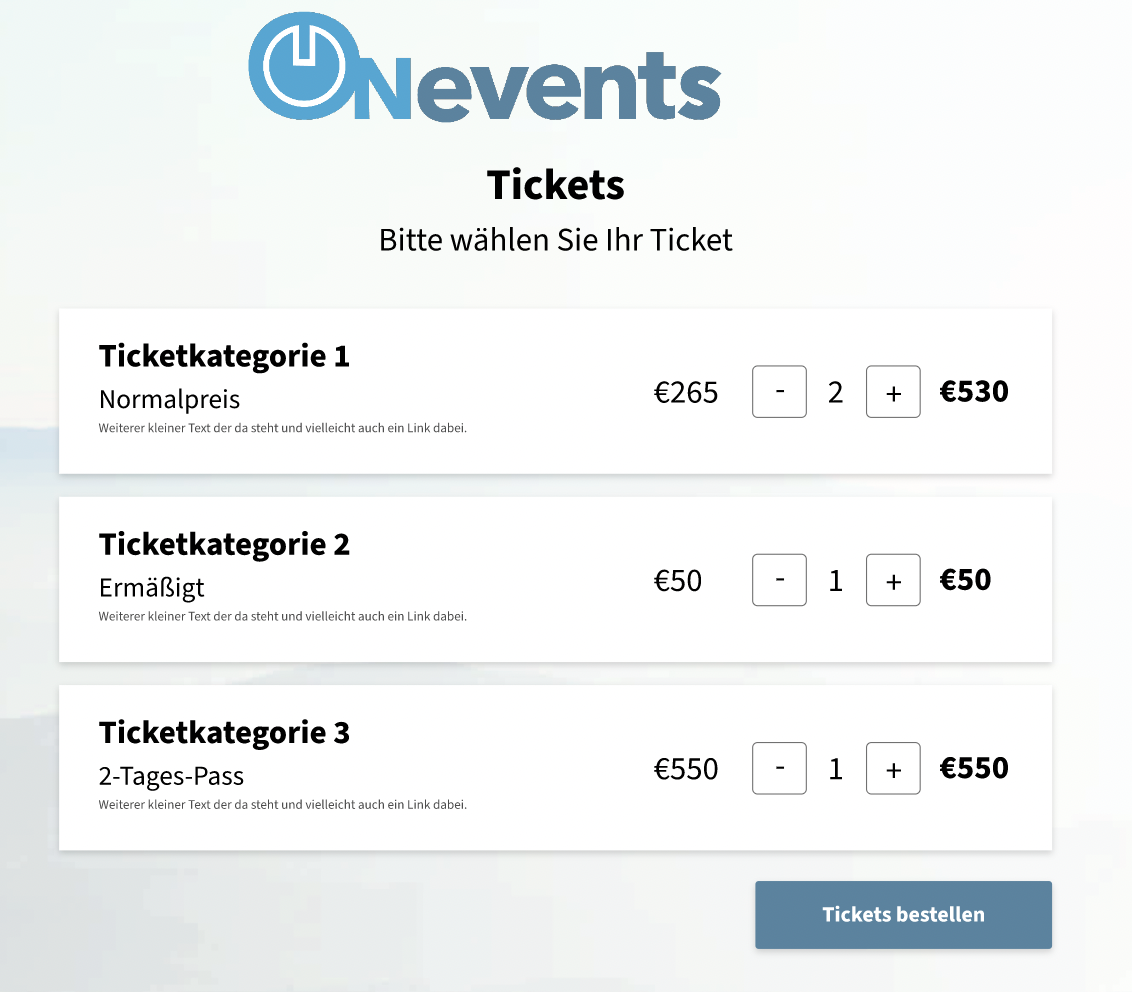Select the Ticketkategorie 1 heading

point(224,357)
